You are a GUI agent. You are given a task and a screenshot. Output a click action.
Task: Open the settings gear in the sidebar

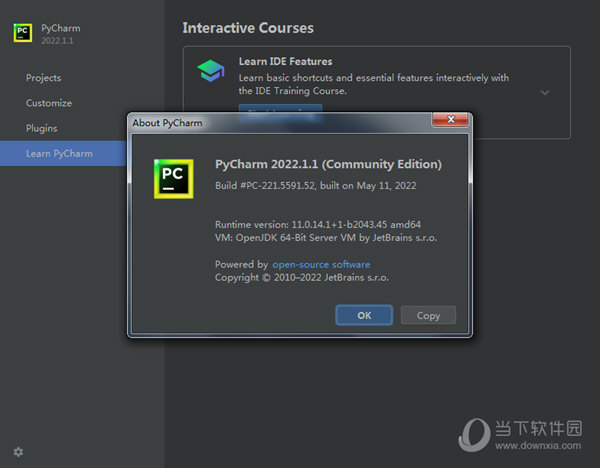tap(18, 452)
